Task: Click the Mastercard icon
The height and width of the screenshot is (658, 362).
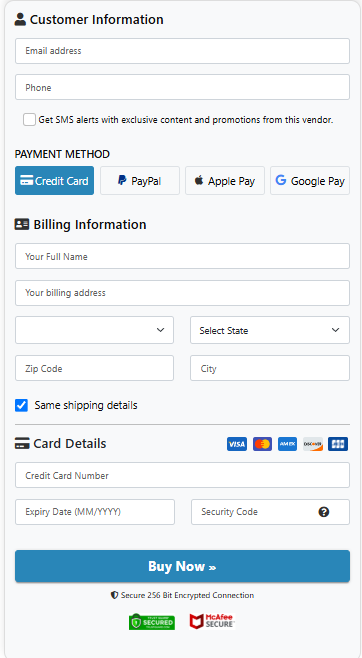Action: coord(262,444)
